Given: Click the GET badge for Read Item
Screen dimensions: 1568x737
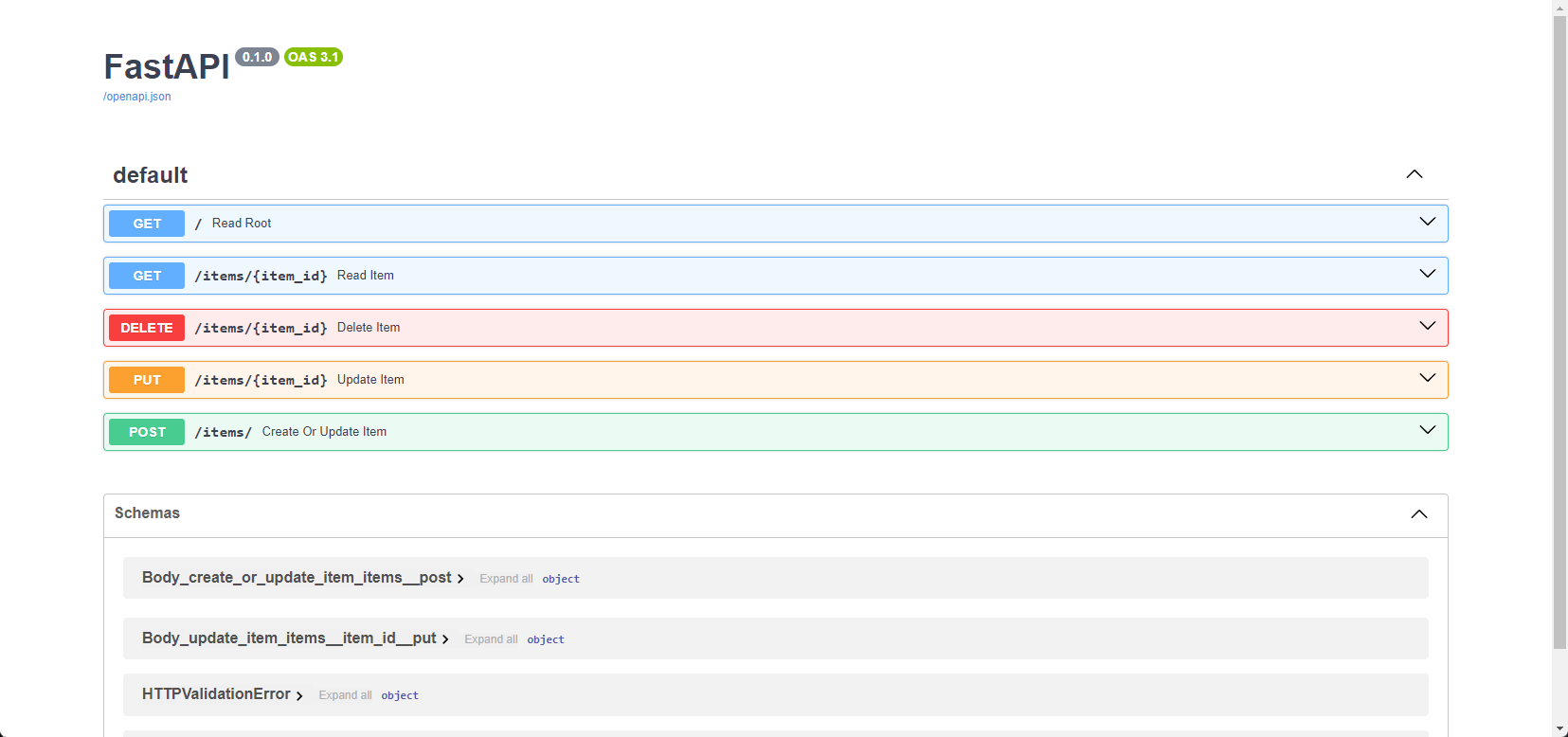Looking at the screenshot, I should tap(147, 276).
